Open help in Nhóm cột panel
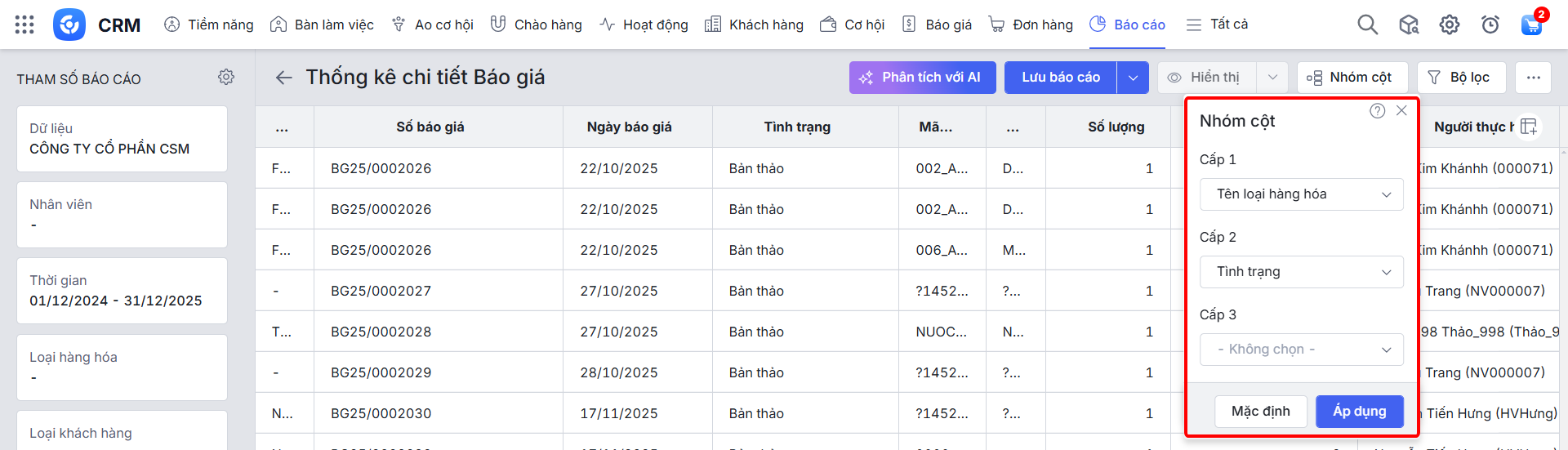Screen dimensions: 1568x450 pos(1377,111)
